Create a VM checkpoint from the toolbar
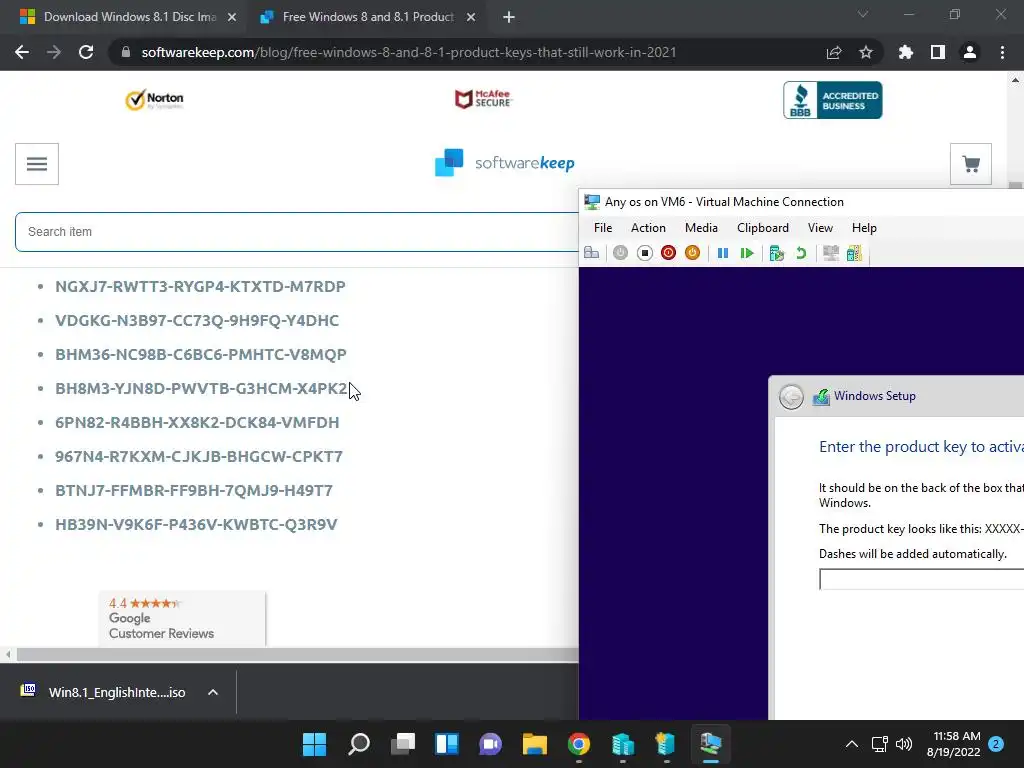 click(776, 253)
